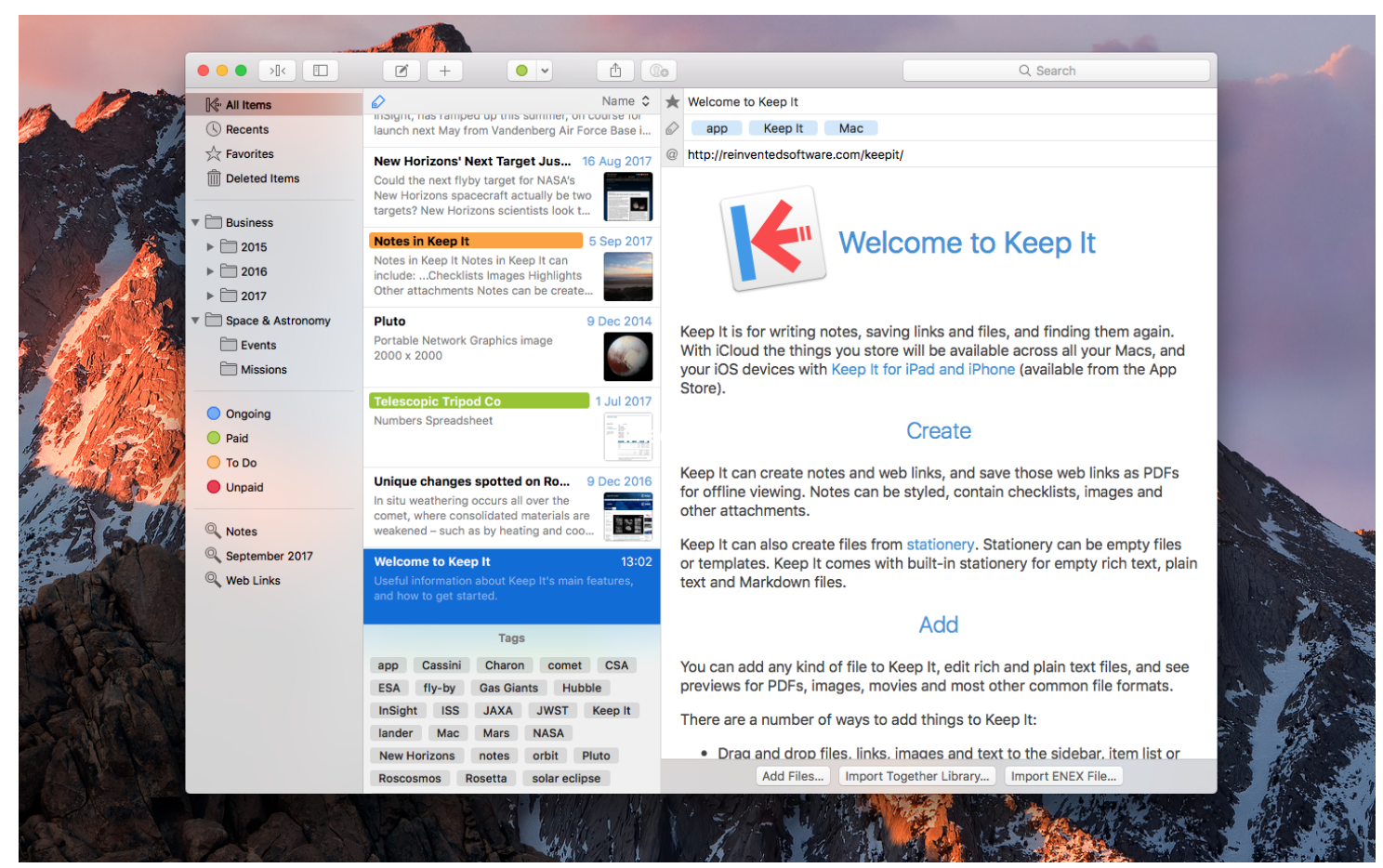Toggle the sidebar layout toolbar button

point(321,71)
